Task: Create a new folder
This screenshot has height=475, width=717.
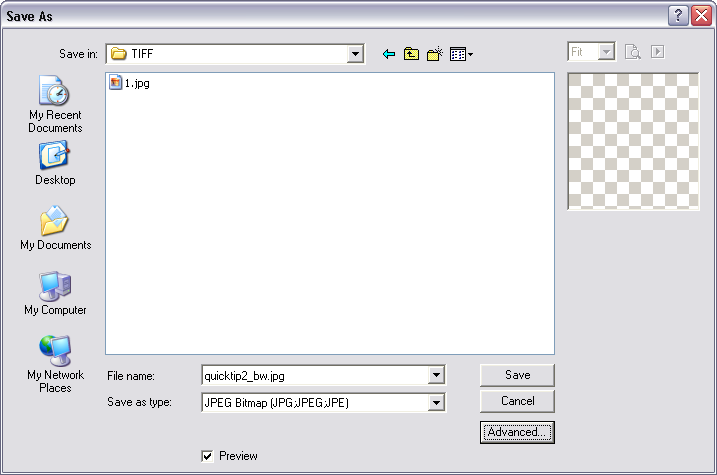Action: pos(434,54)
